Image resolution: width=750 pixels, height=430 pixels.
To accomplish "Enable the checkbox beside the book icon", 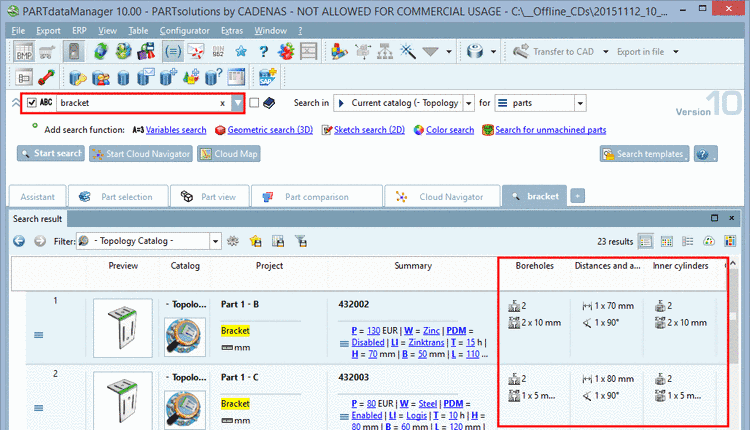I will click(254, 103).
